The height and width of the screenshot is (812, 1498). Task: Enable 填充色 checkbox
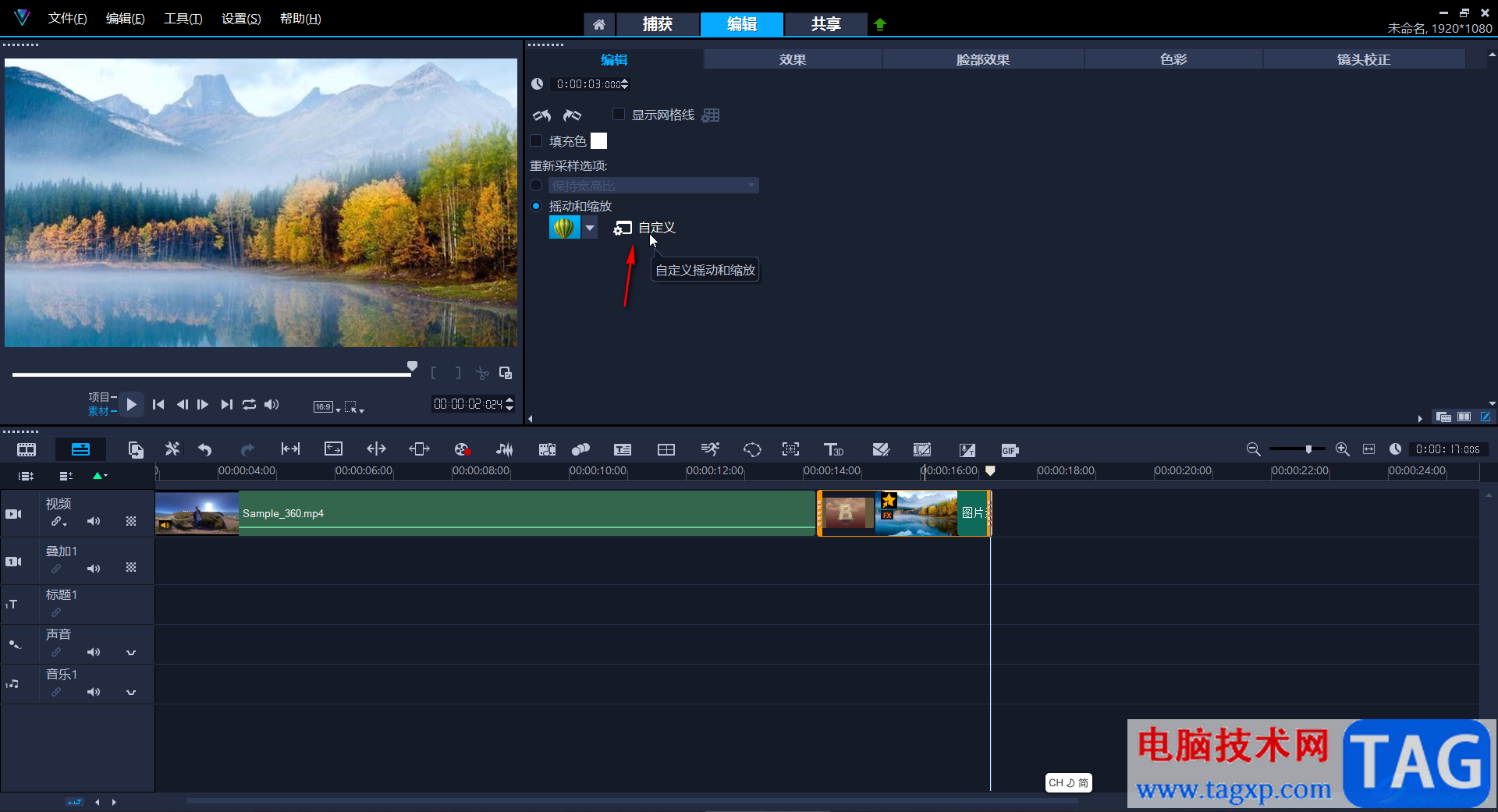[536, 140]
